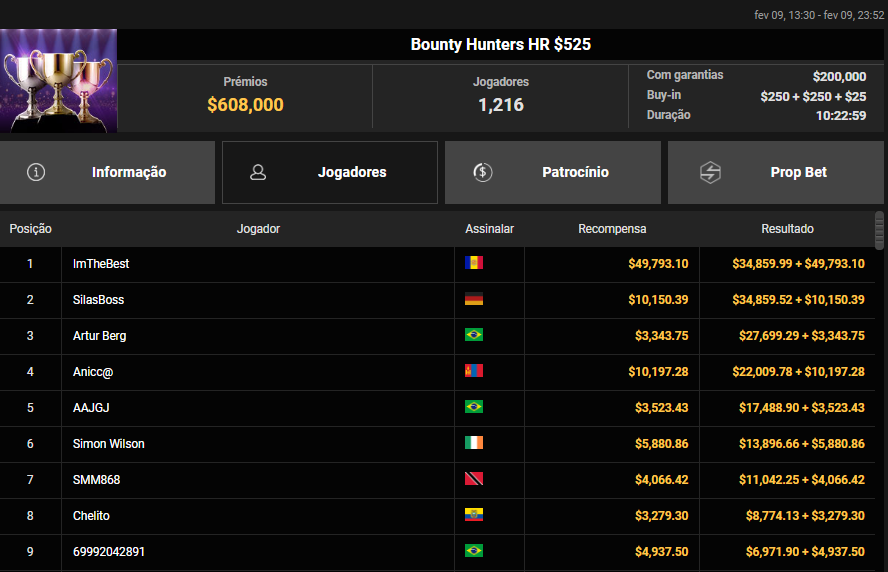
Task: Click the info circle icon in the Informação tab
Action: (36, 172)
